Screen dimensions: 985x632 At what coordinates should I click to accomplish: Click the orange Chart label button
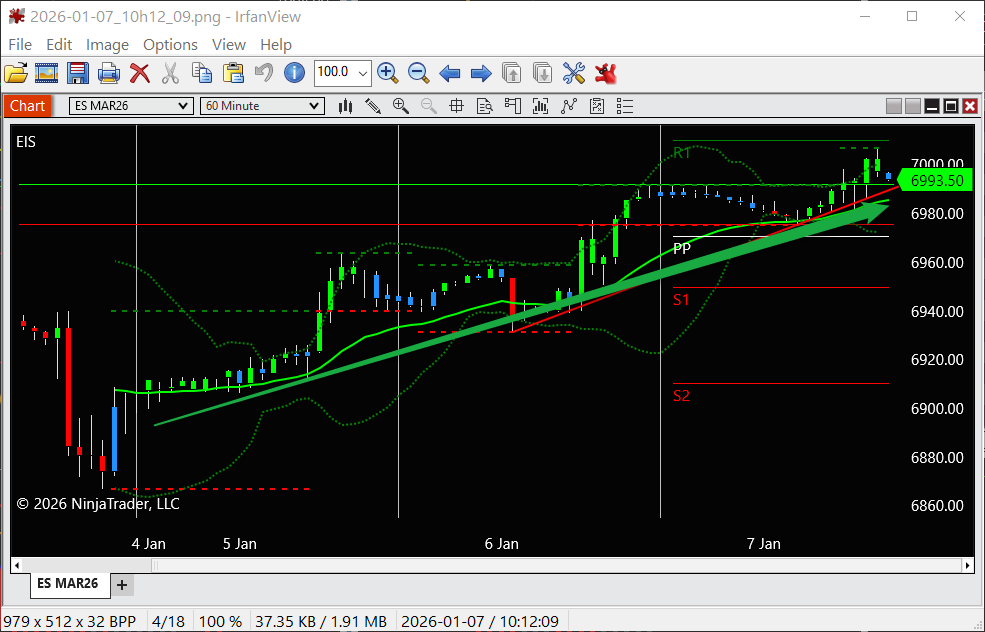pyautogui.click(x=28, y=106)
